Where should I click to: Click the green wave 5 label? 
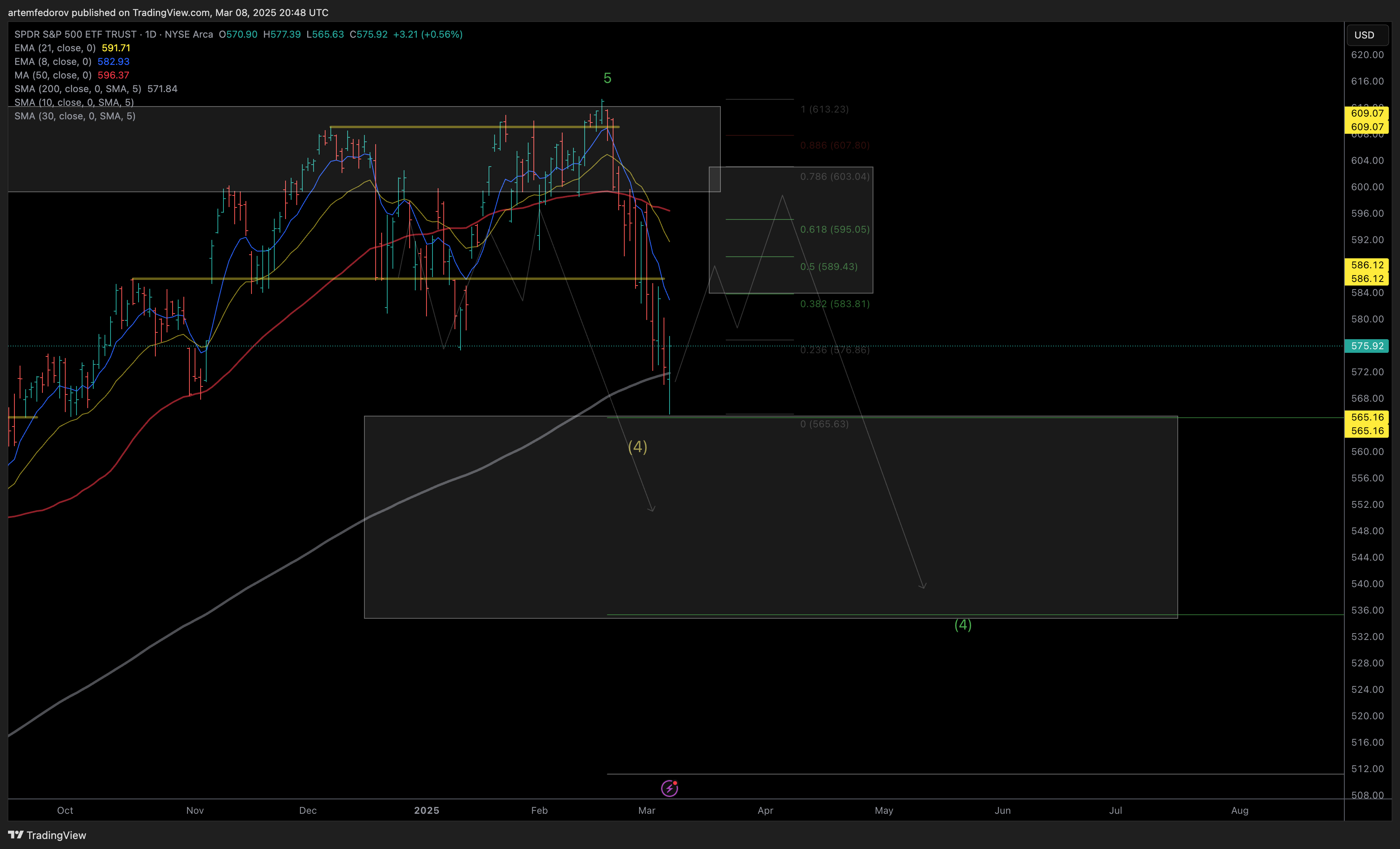(607, 78)
